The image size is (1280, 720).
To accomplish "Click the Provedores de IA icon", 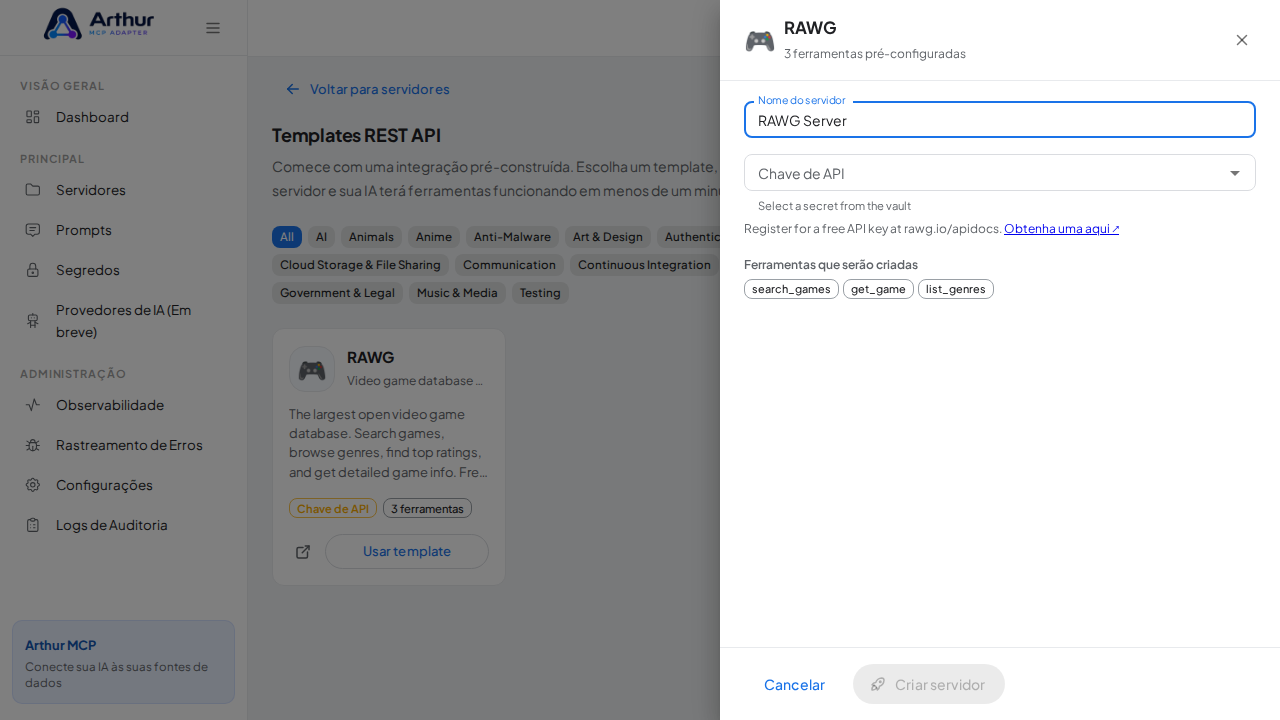I will pos(33,320).
